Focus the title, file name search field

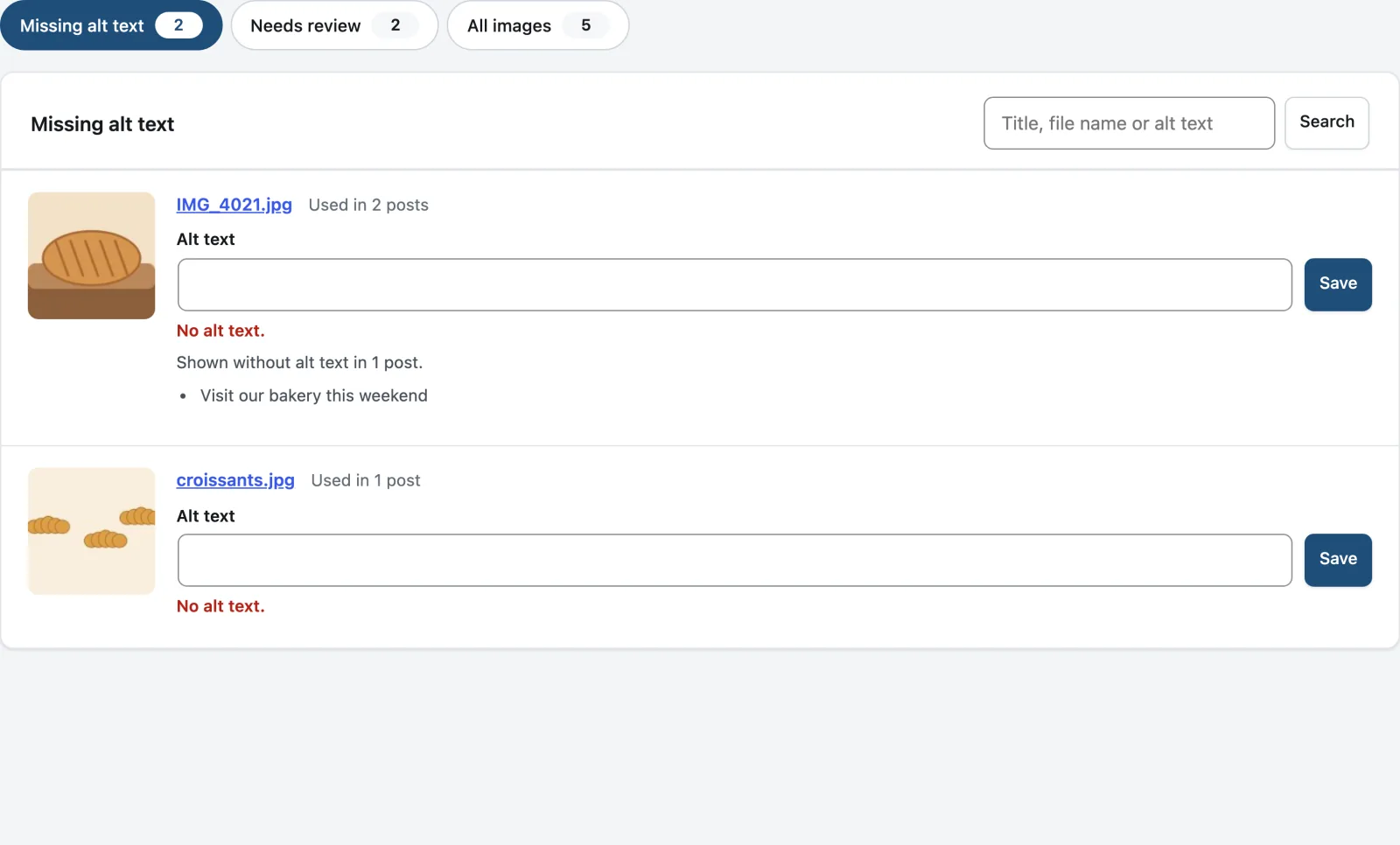click(x=1129, y=123)
